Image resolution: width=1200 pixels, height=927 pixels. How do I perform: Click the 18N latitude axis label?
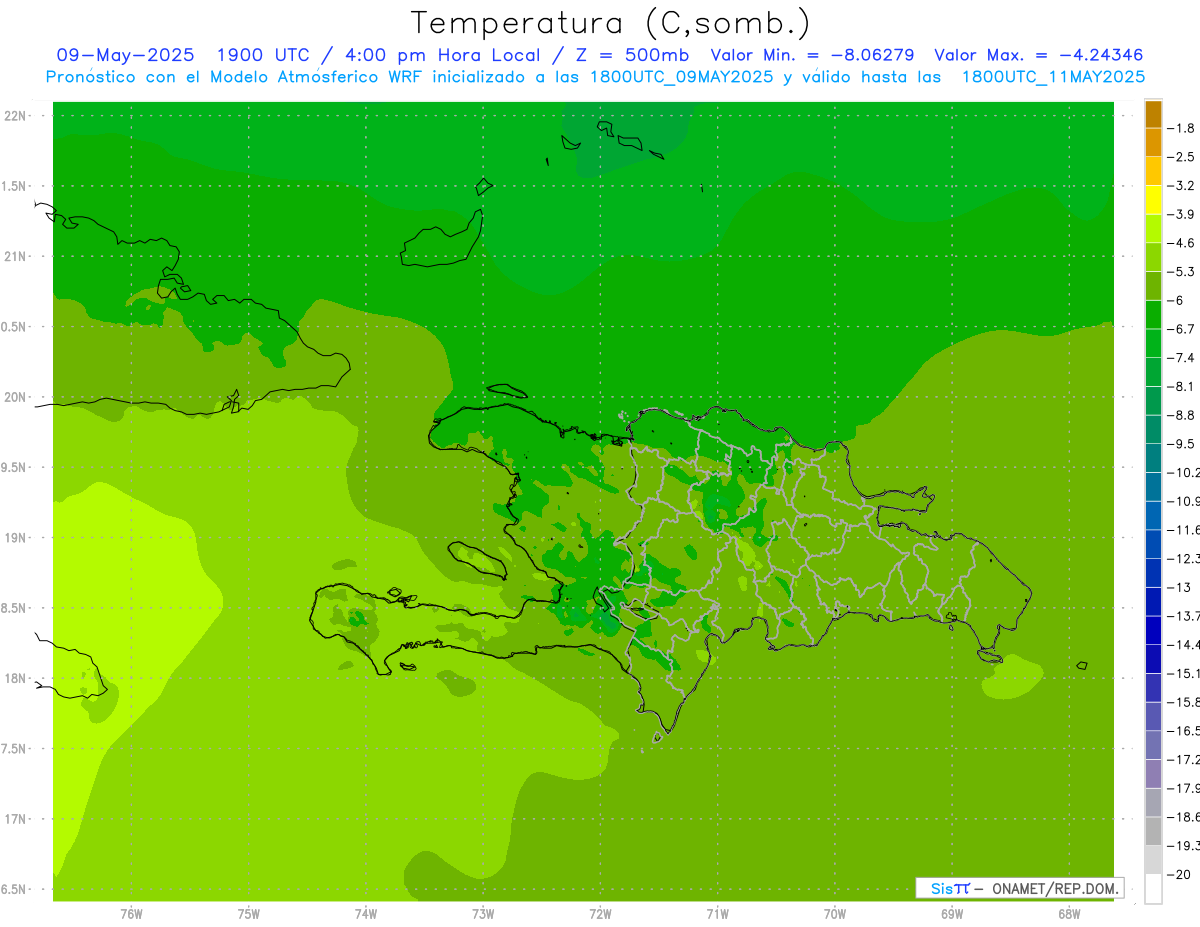(x=16, y=679)
